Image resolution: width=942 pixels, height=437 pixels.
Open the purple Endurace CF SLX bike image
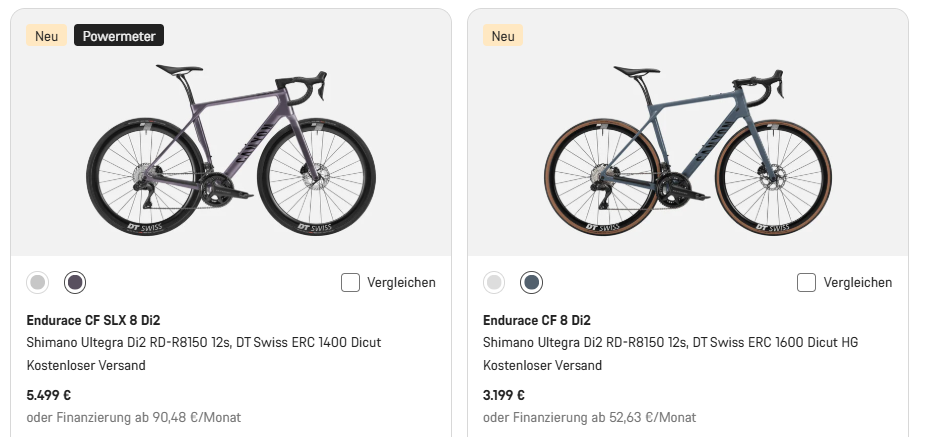(x=230, y=150)
